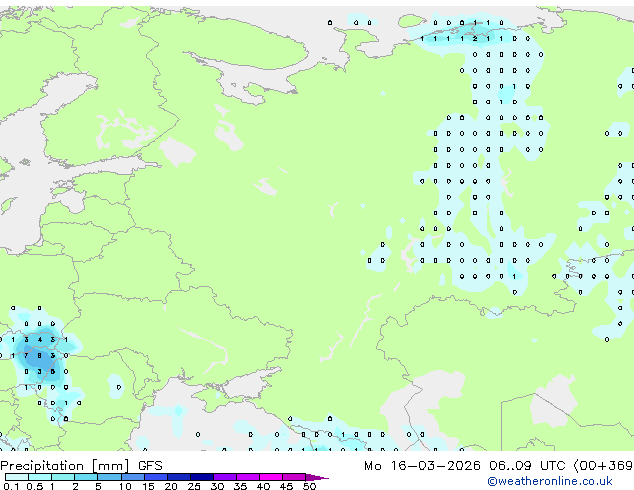Click the 25–30 mm dark blue swatch

pyautogui.click(x=202, y=477)
